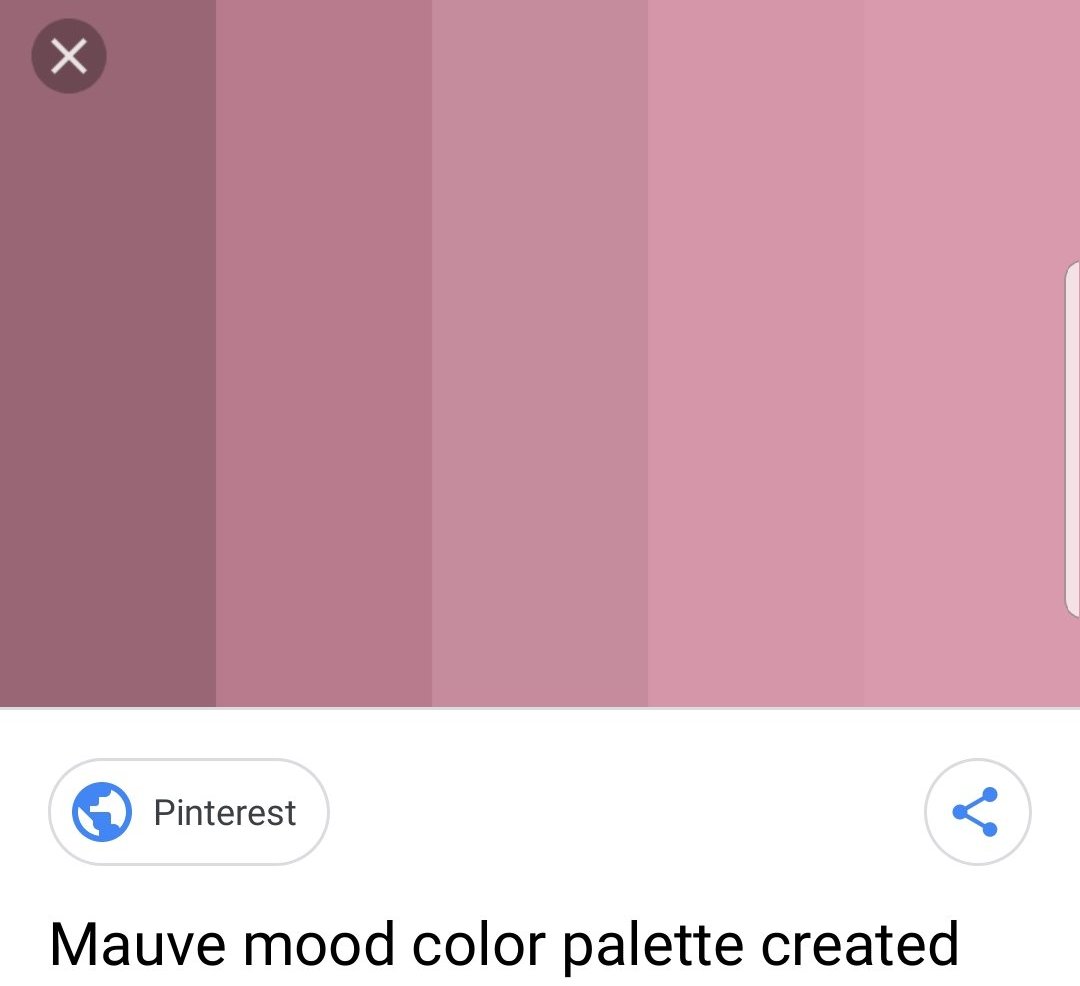Tap the circular share button outline
This screenshot has width=1080, height=986.
[x=977, y=812]
